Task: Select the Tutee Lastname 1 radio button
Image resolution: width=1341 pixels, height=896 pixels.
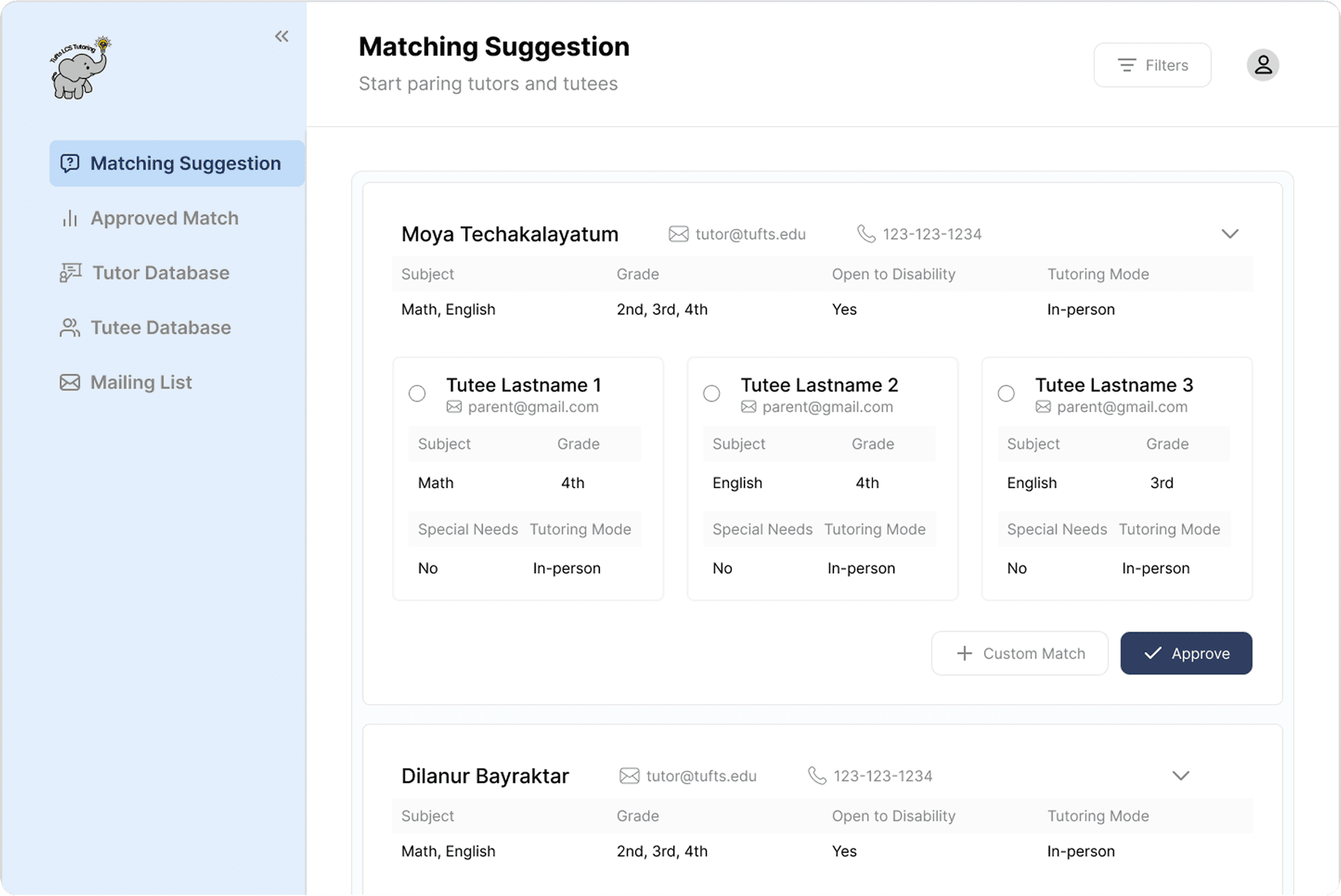Action: [417, 394]
